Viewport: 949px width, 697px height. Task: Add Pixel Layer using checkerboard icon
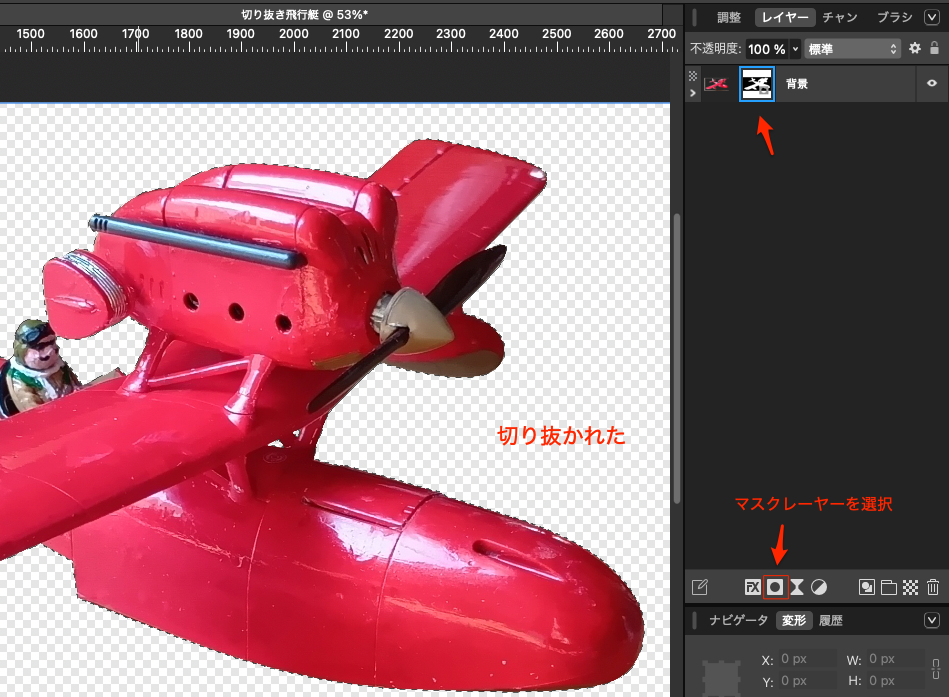[x=910, y=587]
